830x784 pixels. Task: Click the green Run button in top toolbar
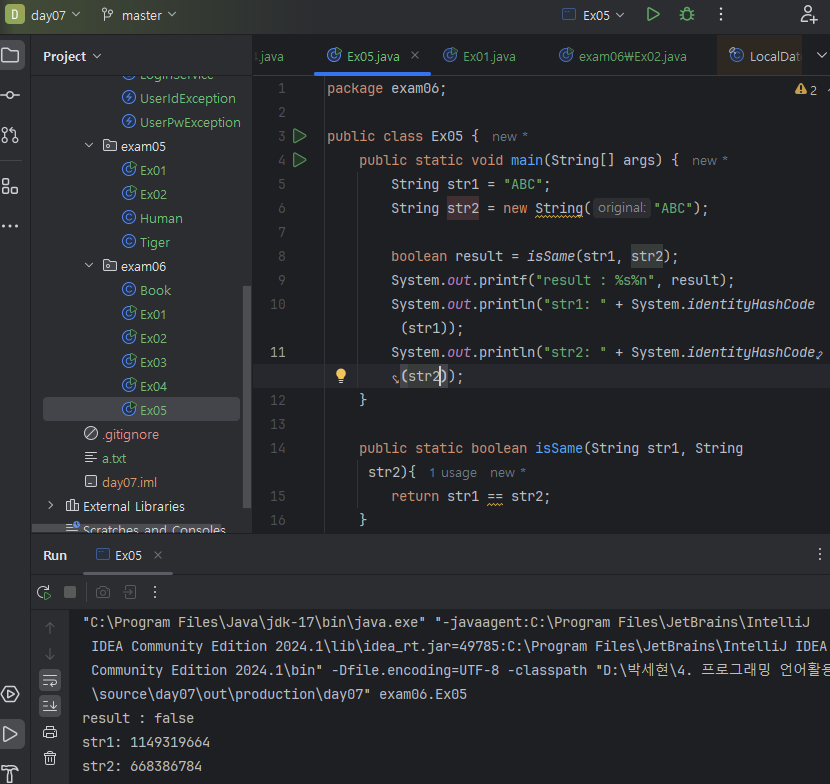pyautogui.click(x=653, y=15)
